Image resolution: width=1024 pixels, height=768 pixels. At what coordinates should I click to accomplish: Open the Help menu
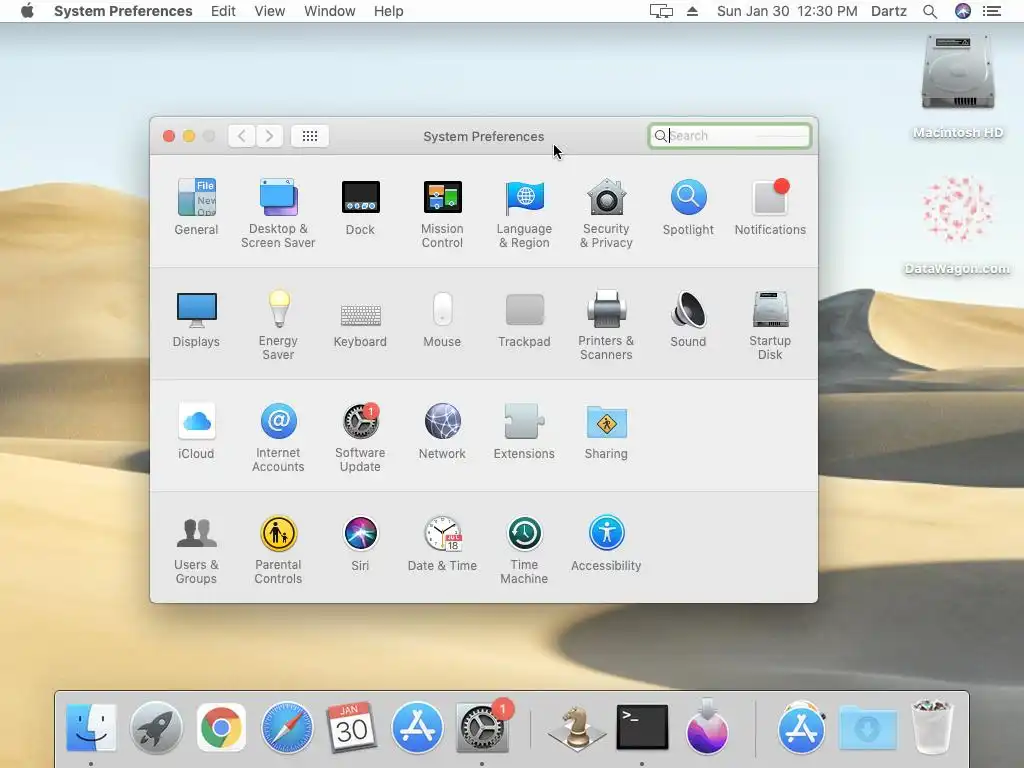pos(389,11)
